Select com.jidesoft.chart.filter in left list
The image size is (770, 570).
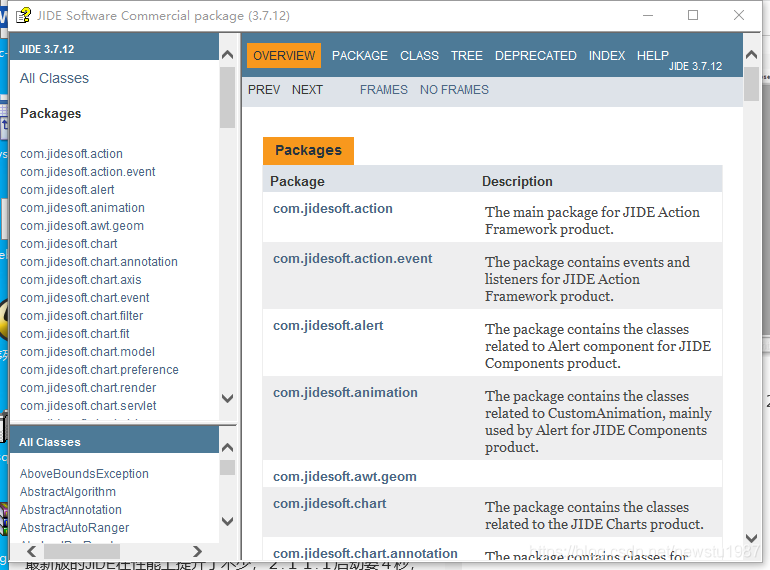point(82,316)
